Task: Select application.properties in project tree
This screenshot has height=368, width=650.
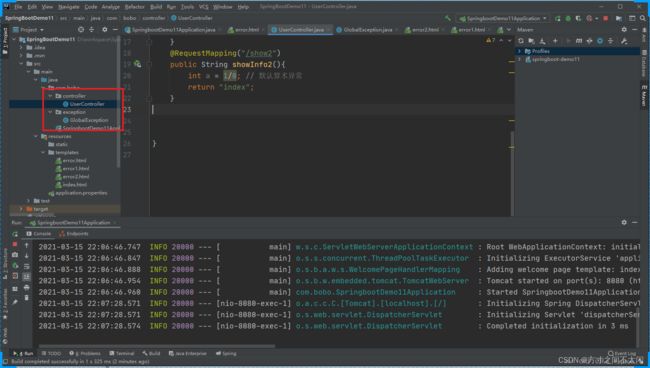Action: [x=78, y=193]
